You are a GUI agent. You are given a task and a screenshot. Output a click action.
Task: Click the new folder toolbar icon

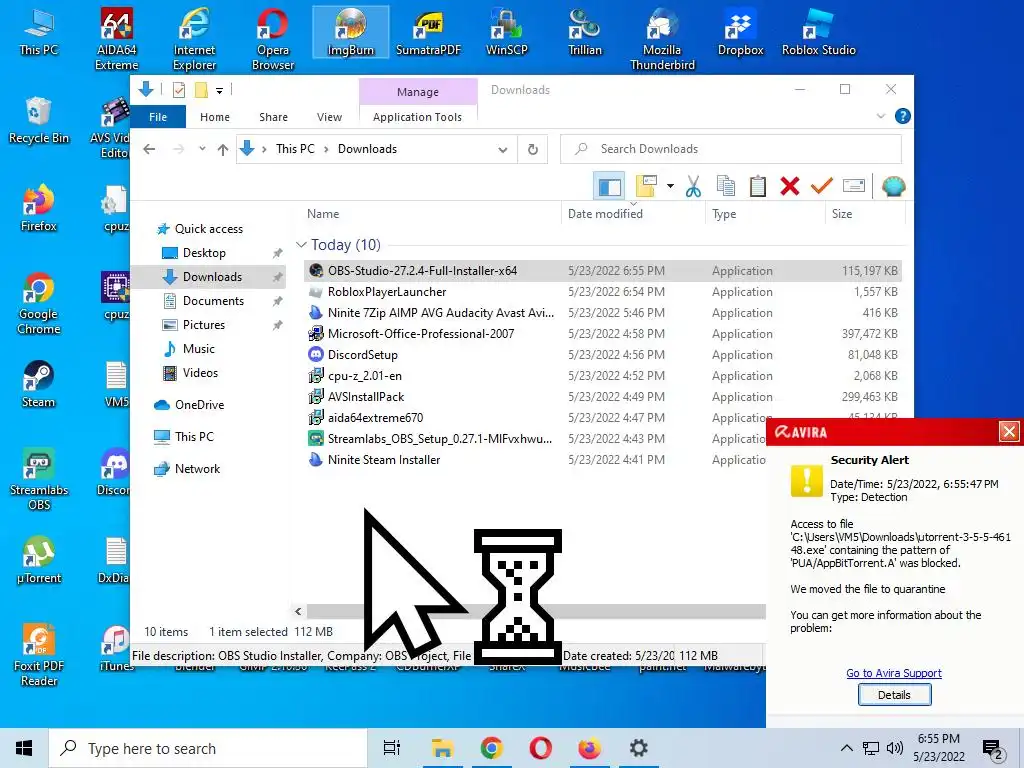[x=646, y=186]
